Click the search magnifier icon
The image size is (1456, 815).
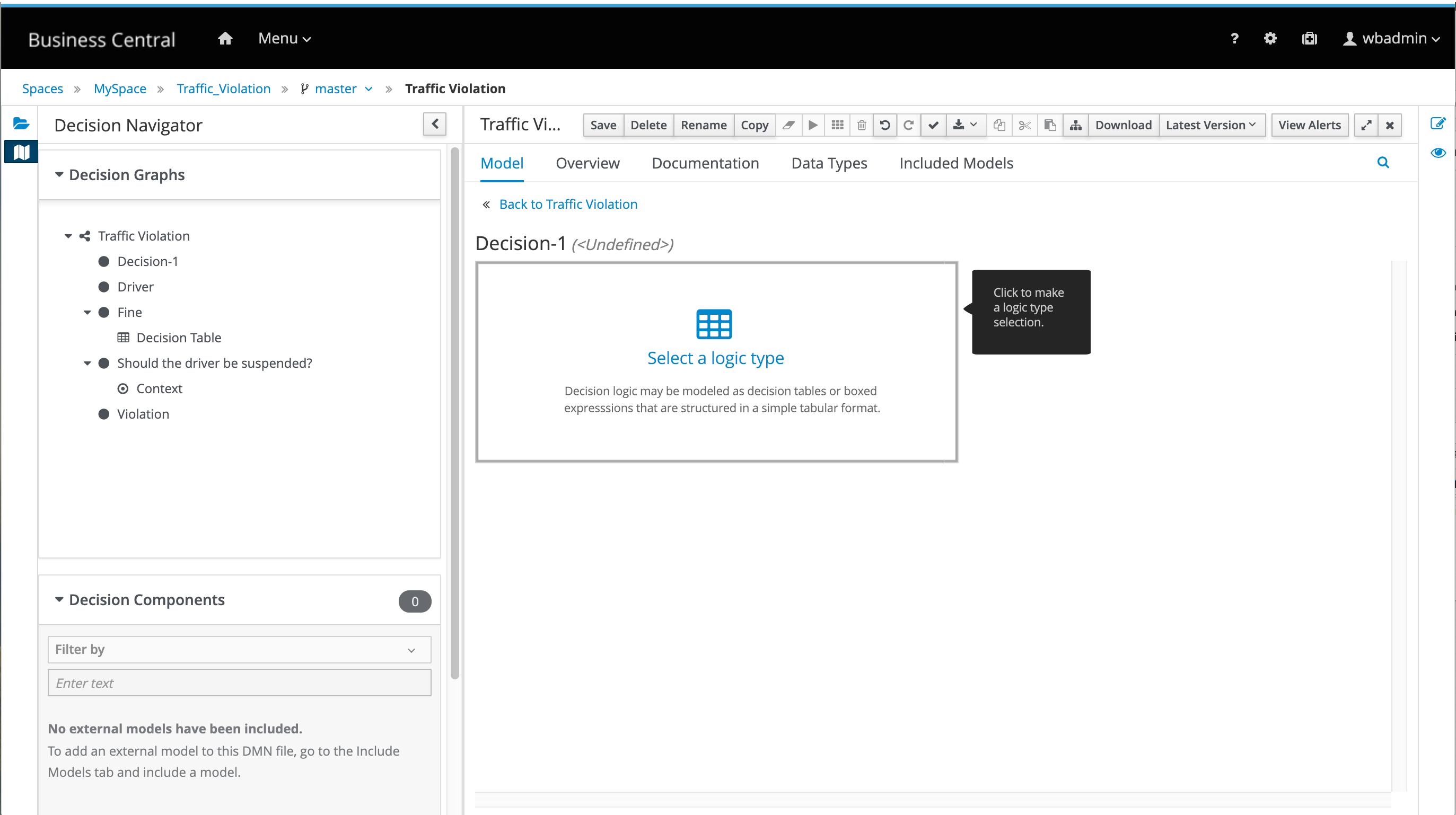1382,163
